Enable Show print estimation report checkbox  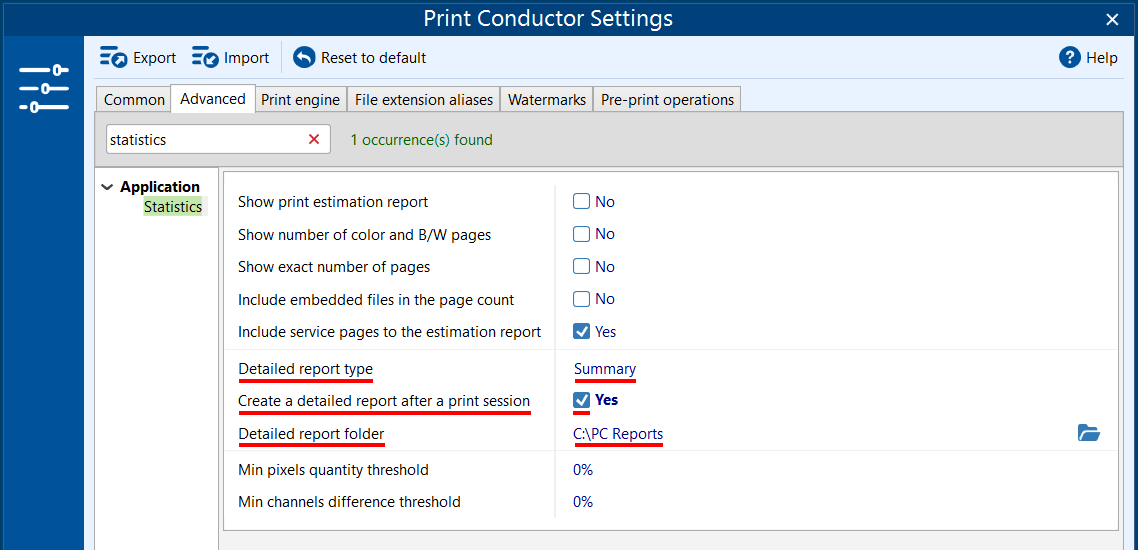point(581,202)
